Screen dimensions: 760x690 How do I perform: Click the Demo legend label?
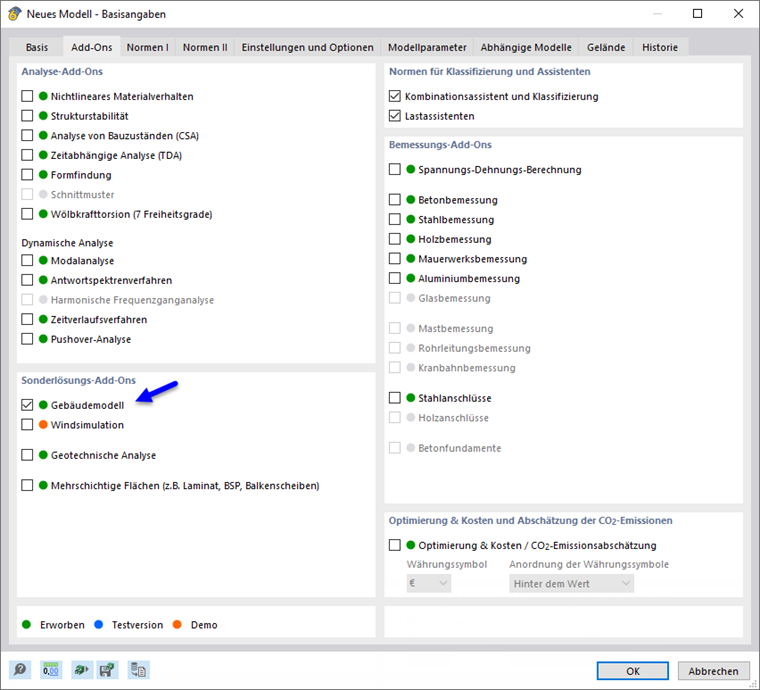pyautogui.click(x=204, y=625)
